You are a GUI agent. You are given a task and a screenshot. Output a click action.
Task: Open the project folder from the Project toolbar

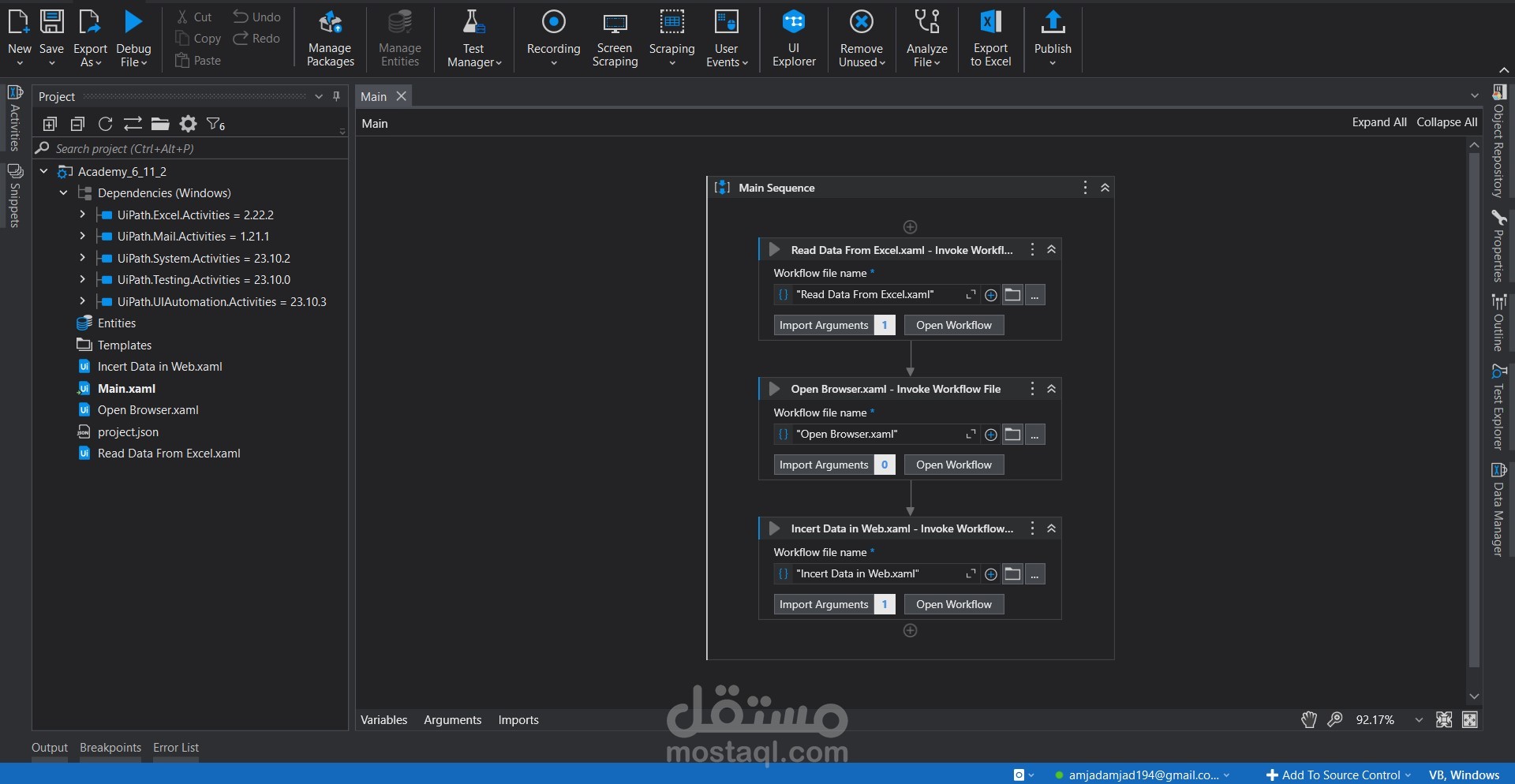click(x=160, y=124)
